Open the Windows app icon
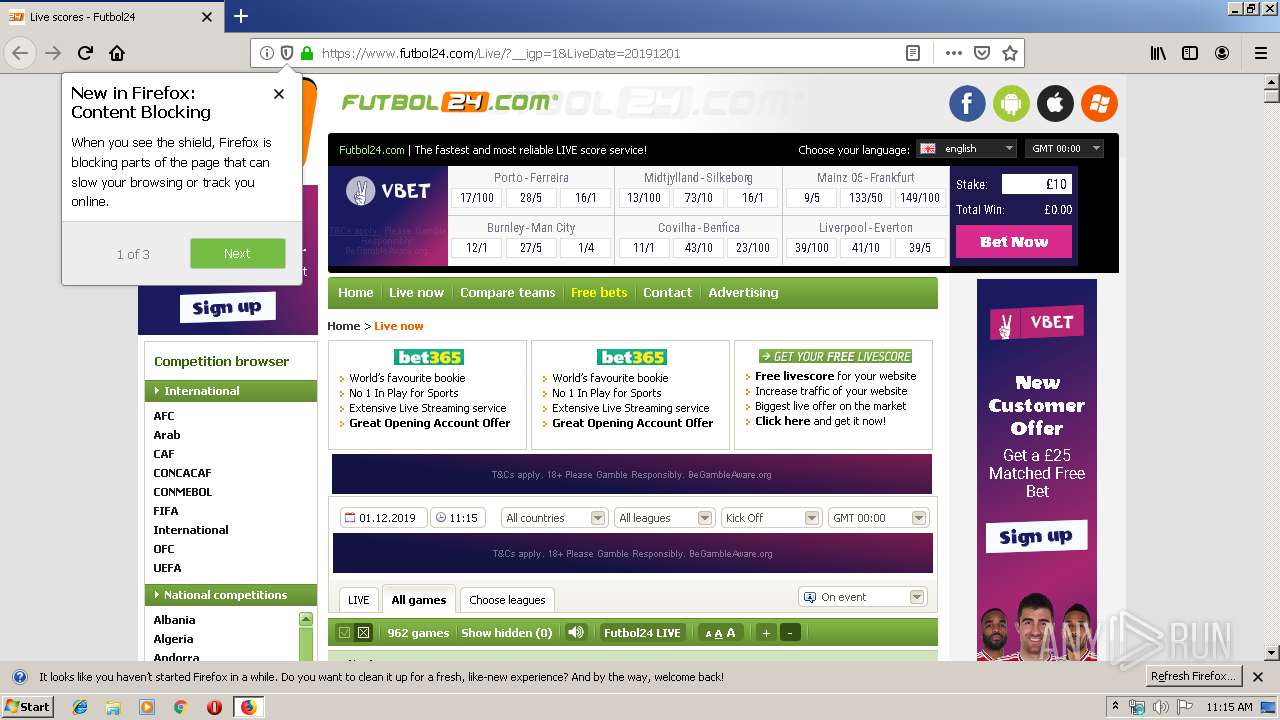 (x=1099, y=103)
